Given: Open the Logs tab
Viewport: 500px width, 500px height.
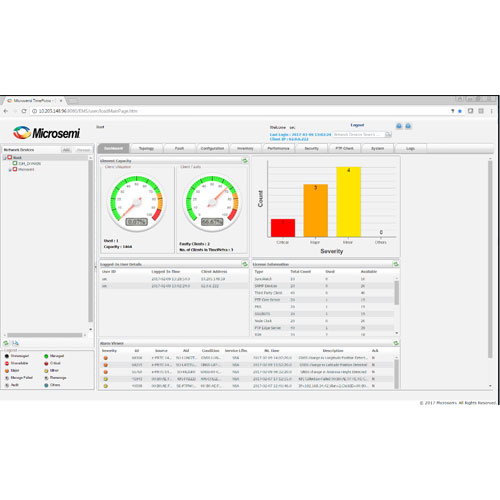Looking at the screenshot, I should coord(410,148).
